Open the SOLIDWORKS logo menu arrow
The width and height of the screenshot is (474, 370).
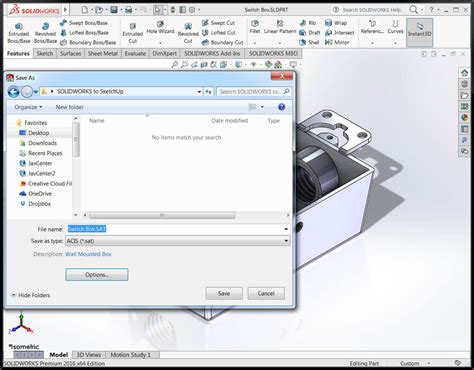(x=65, y=10)
